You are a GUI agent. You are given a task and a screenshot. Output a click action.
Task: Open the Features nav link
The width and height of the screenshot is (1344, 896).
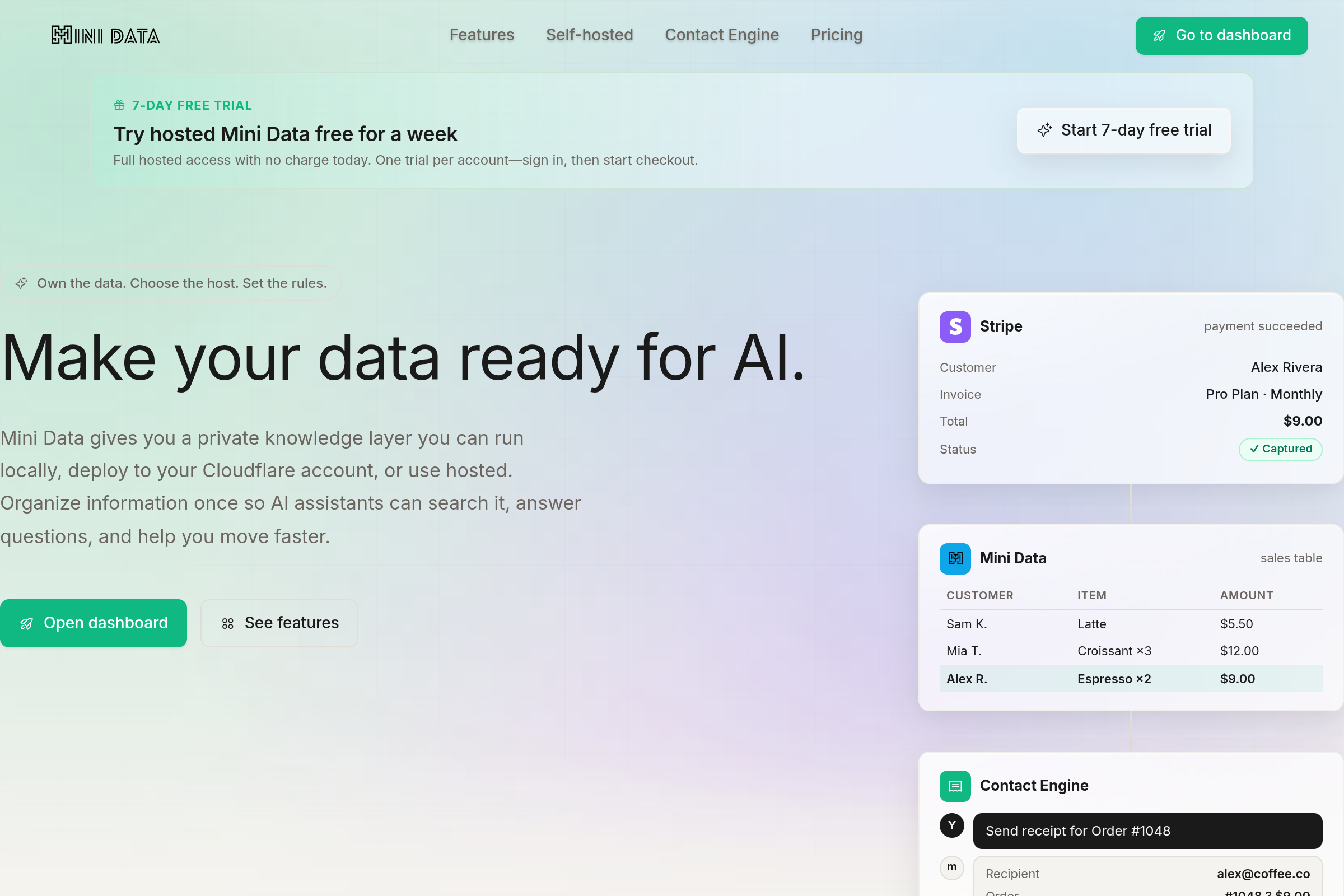click(x=482, y=35)
